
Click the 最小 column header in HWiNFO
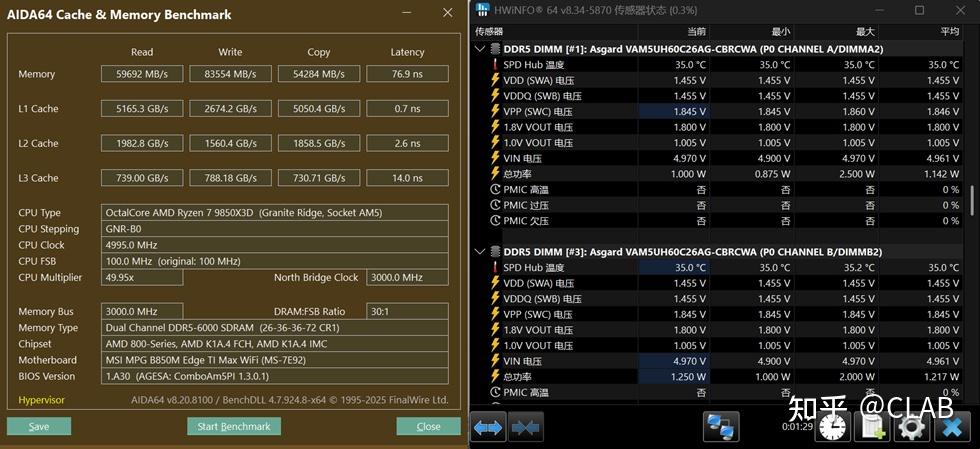[781, 31]
